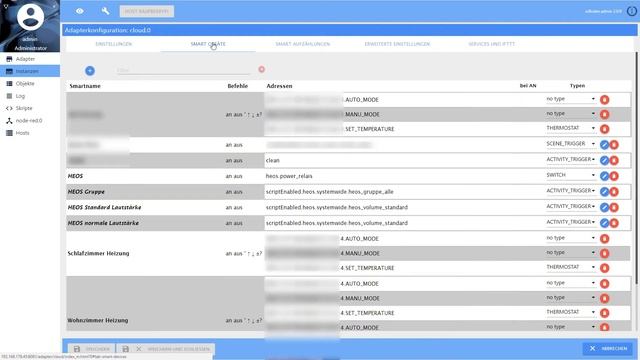Viewport: 640px width, 360px height.
Task: Open THERMOSTAT dropdown for Wohnzimmer 4.SET_TEMPERATURE
Action: point(571,312)
